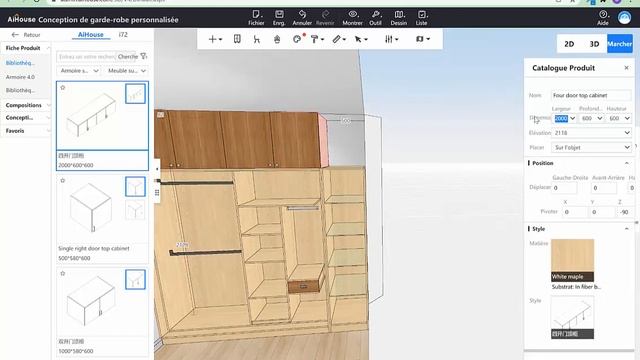640x360 pixels.
Task: Open the Meuble su... category dropdown
Action: tap(127, 71)
